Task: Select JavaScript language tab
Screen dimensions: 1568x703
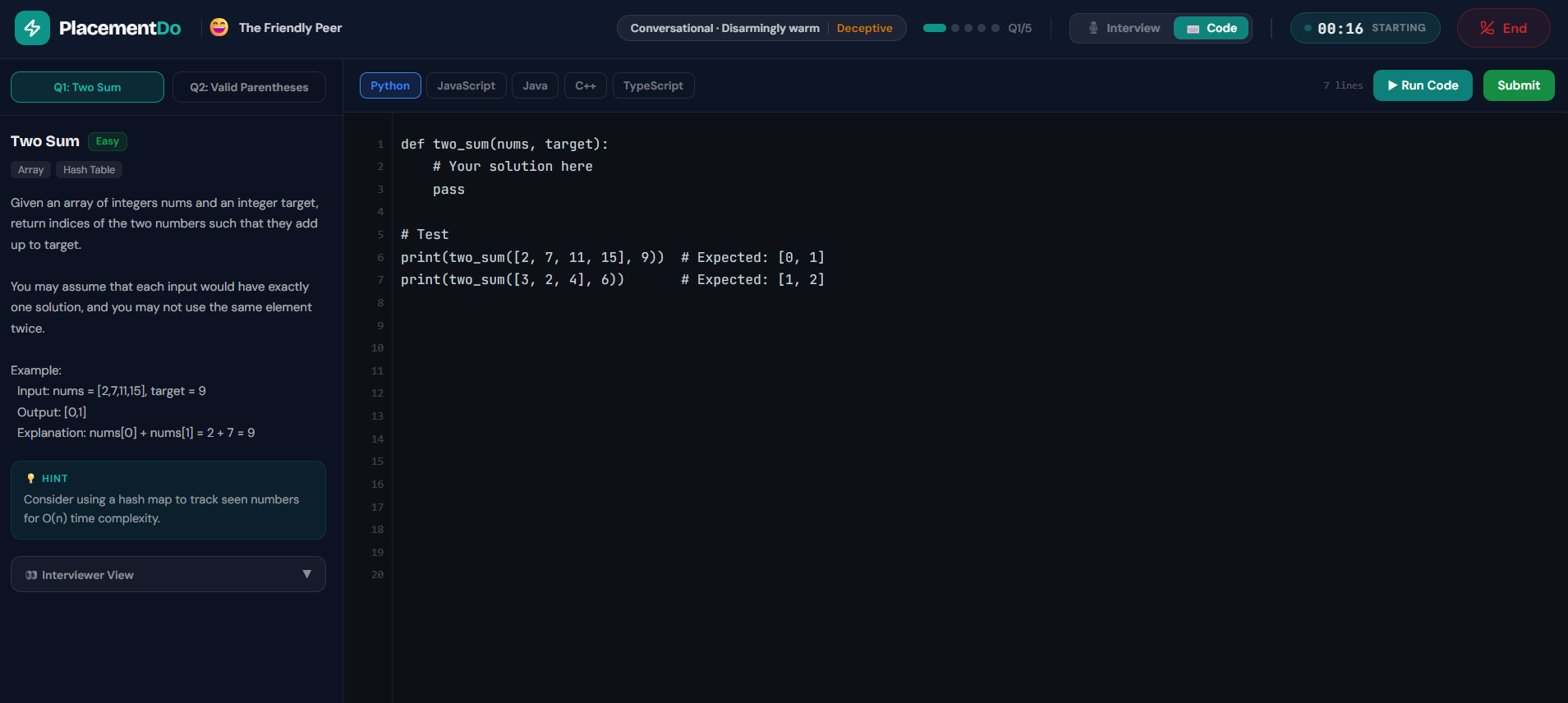Action: pyautogui.click(x=466, y=85)
